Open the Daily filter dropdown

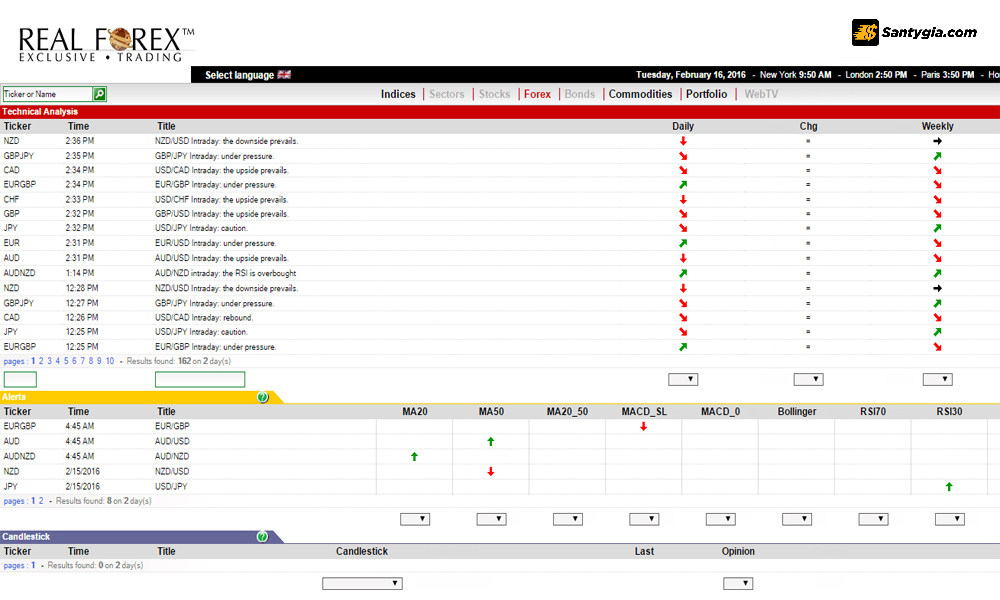[x=683, y=379]
